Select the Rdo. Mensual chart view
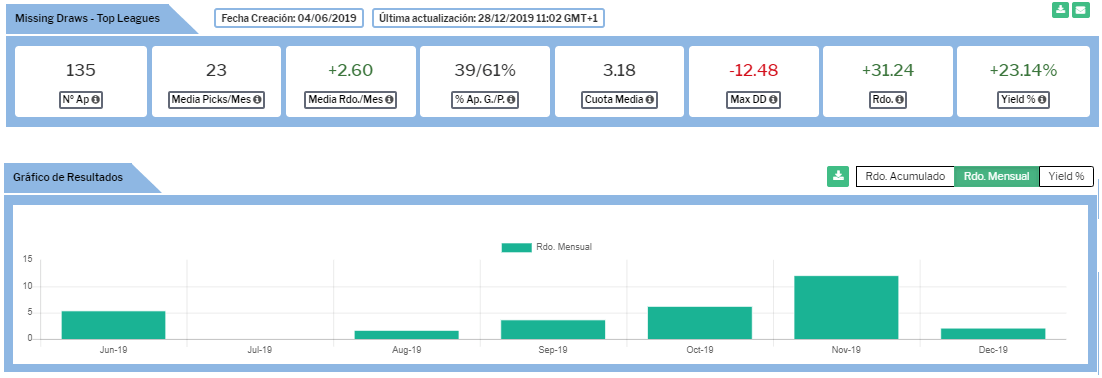The image size is (1102, 378). [x=996, y=176]
